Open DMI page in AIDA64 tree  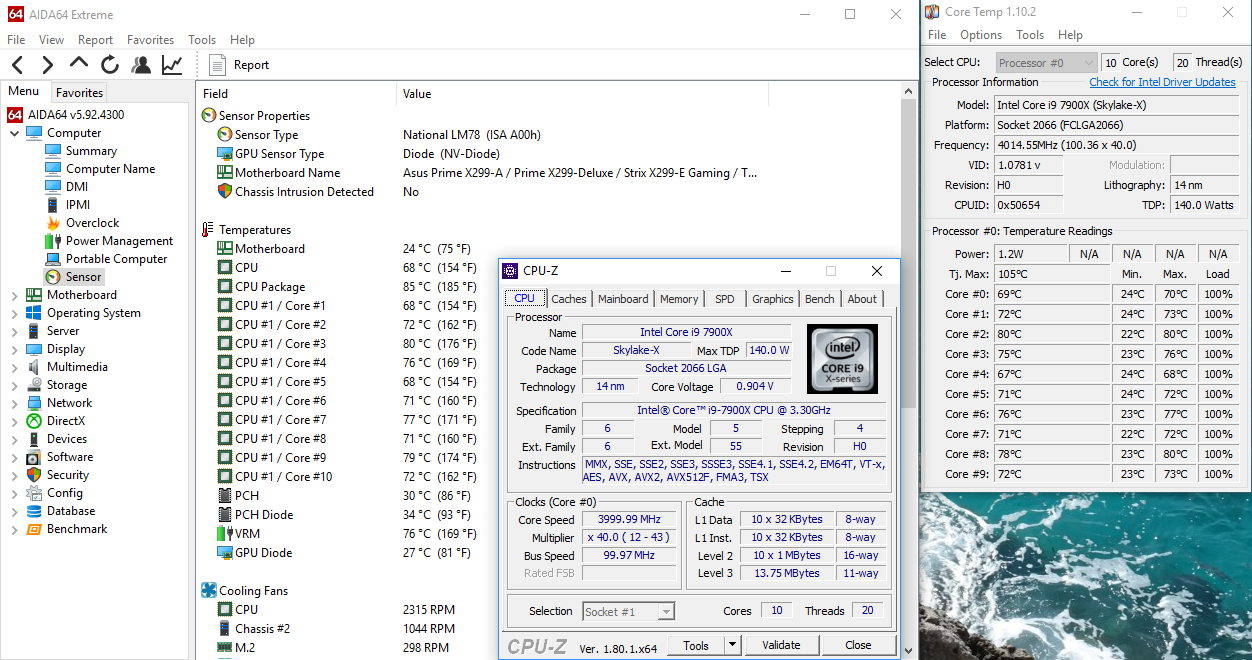pos(77,187)
